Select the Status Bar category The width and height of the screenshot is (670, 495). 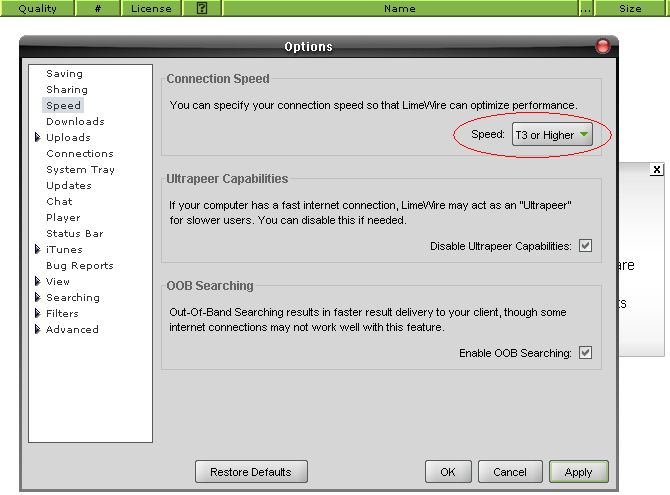[x=74, y=233]
